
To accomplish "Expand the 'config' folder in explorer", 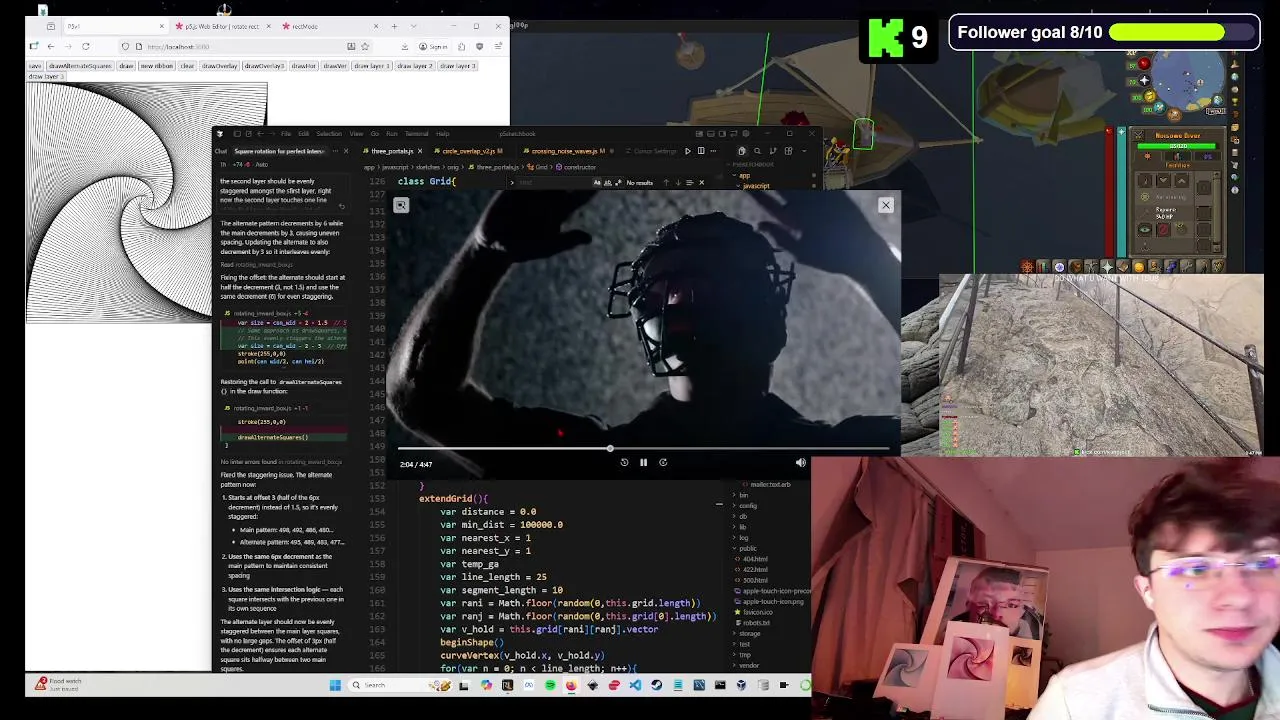I will point(748,505).
